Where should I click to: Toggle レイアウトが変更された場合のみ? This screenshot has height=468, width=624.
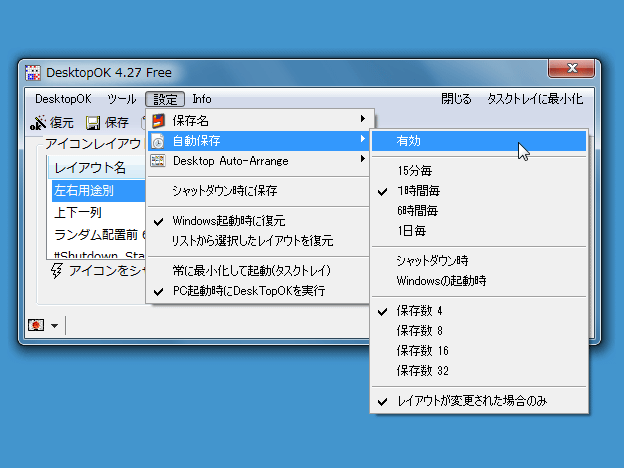pyautogui.click(x=479, y=401)
